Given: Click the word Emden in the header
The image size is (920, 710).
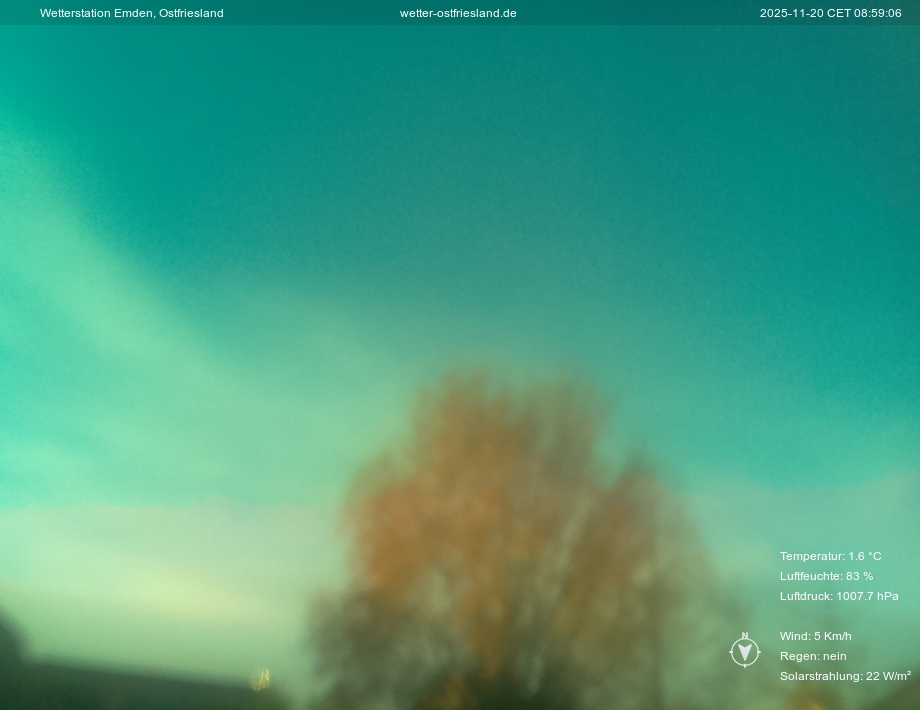Looking at the screenshot, I should click(133, 13).
